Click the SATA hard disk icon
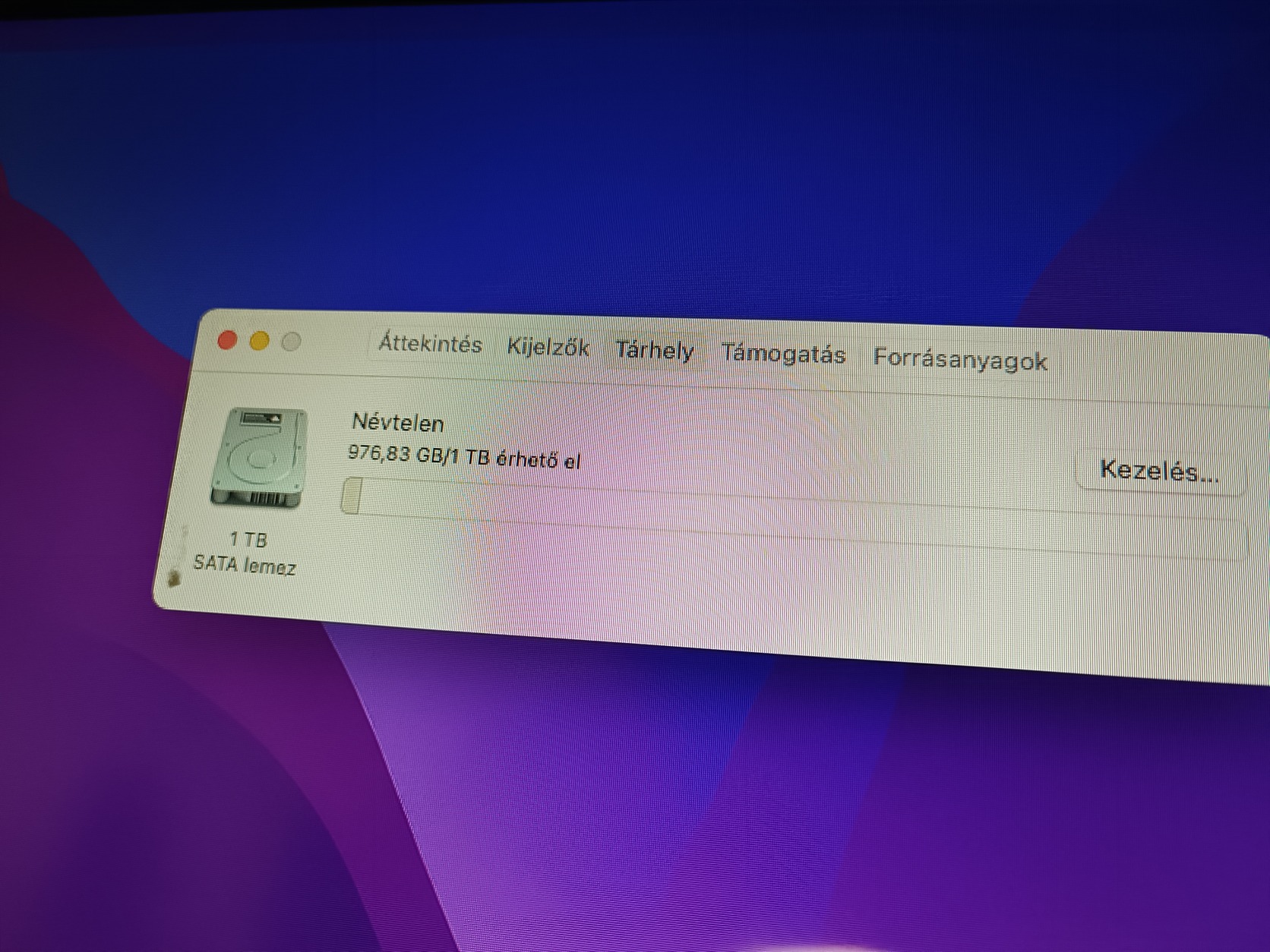1270x952 pixels. click(259, 457)
